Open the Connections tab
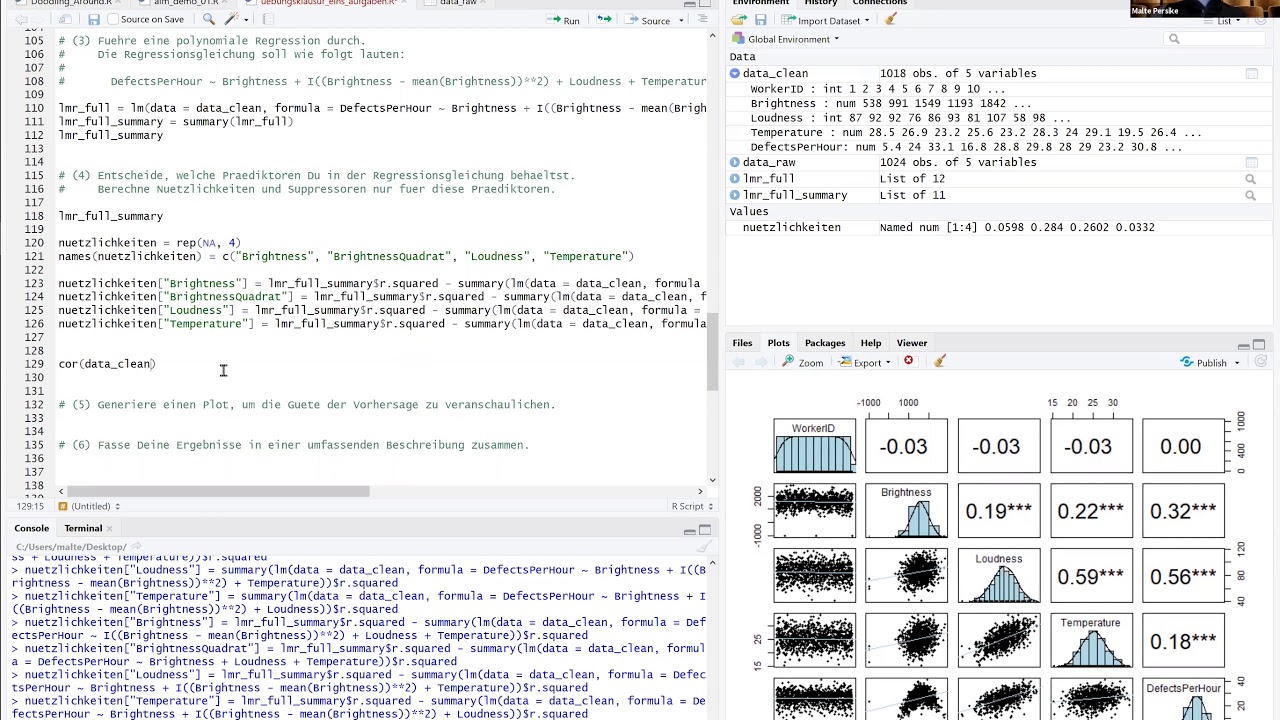 click(880, 3)
